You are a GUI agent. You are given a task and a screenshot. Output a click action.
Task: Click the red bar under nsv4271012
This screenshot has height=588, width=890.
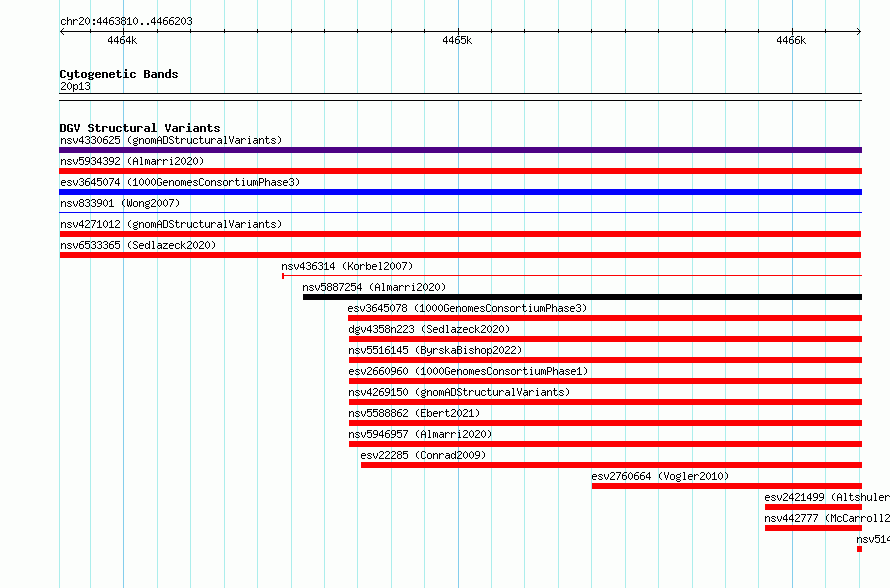(x=460, y=234)
